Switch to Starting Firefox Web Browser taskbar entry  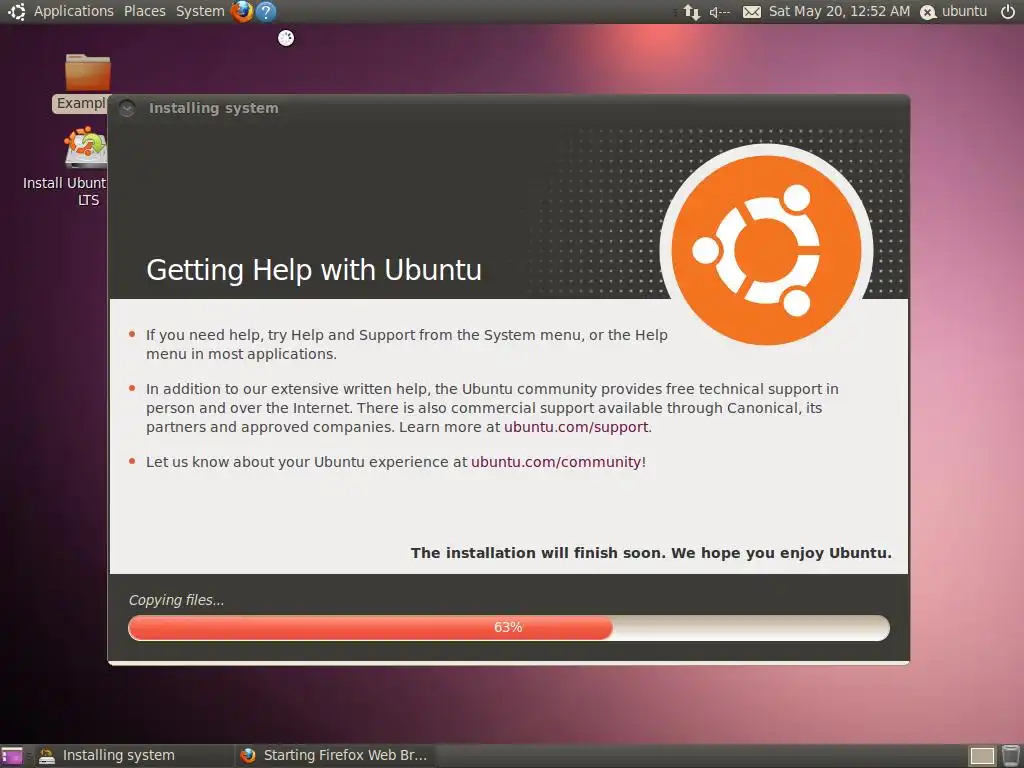pyautogui.click(x=334, y=756)
